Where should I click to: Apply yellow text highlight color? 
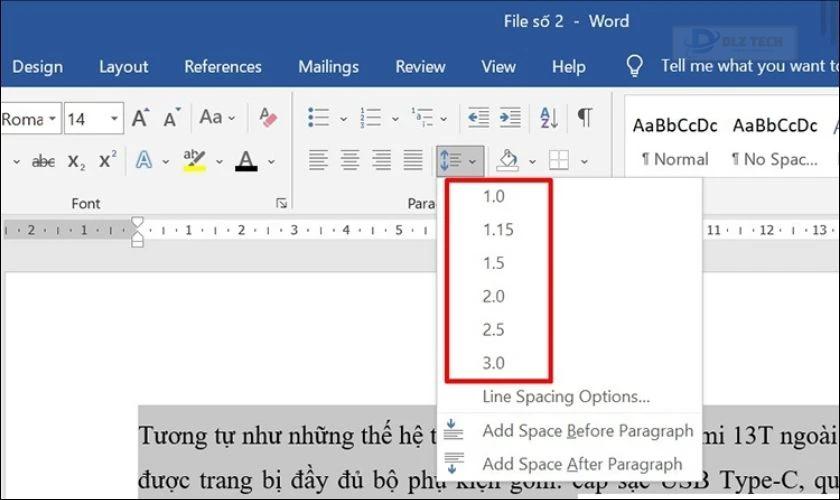[x=194, y=160]
